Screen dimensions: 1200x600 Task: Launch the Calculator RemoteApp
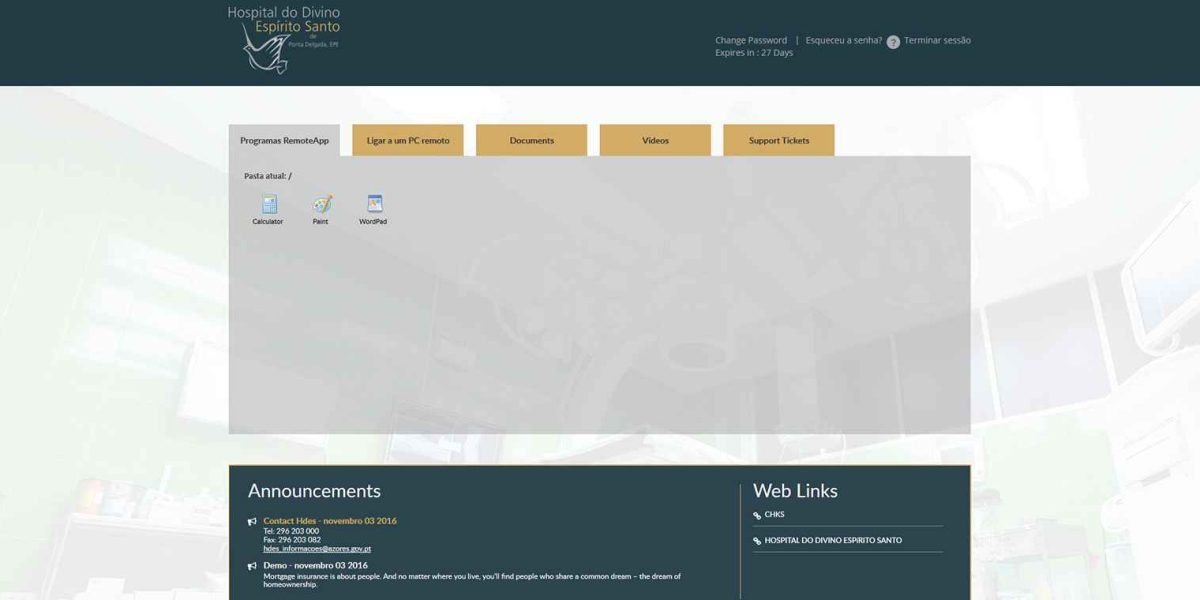(268, 207)
